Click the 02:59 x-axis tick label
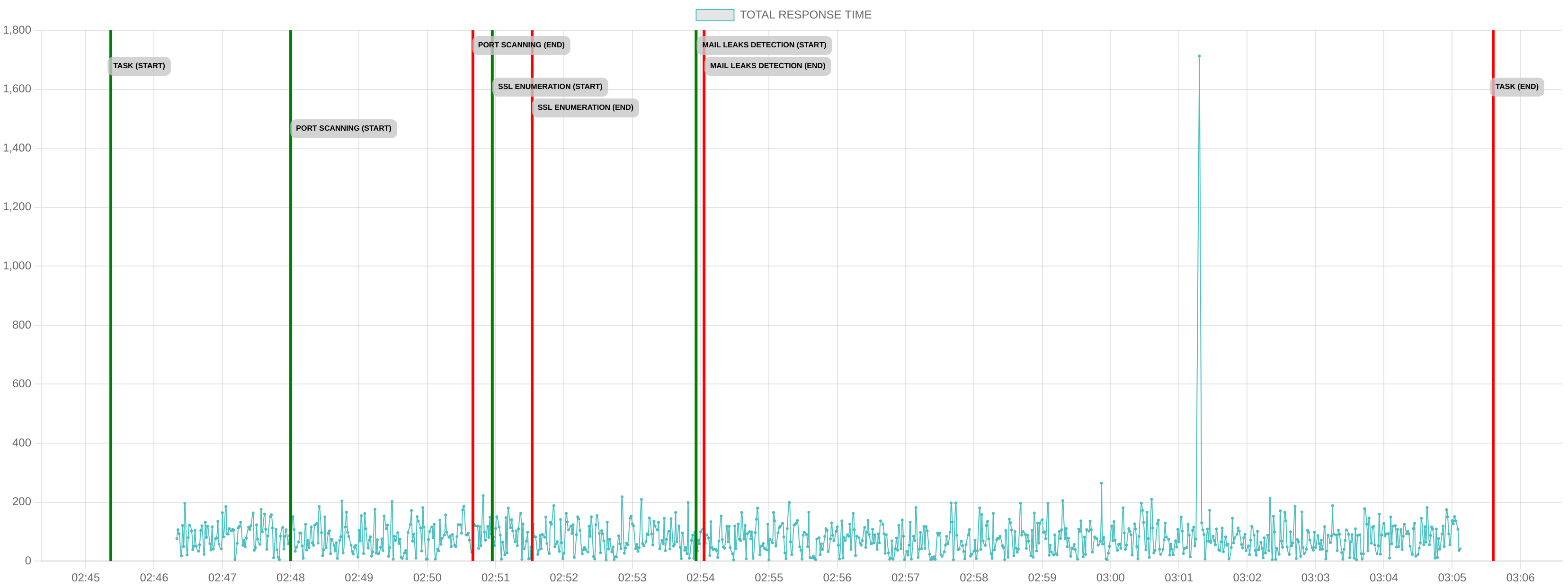The image size is (1568, 588). pos(1042,577)
